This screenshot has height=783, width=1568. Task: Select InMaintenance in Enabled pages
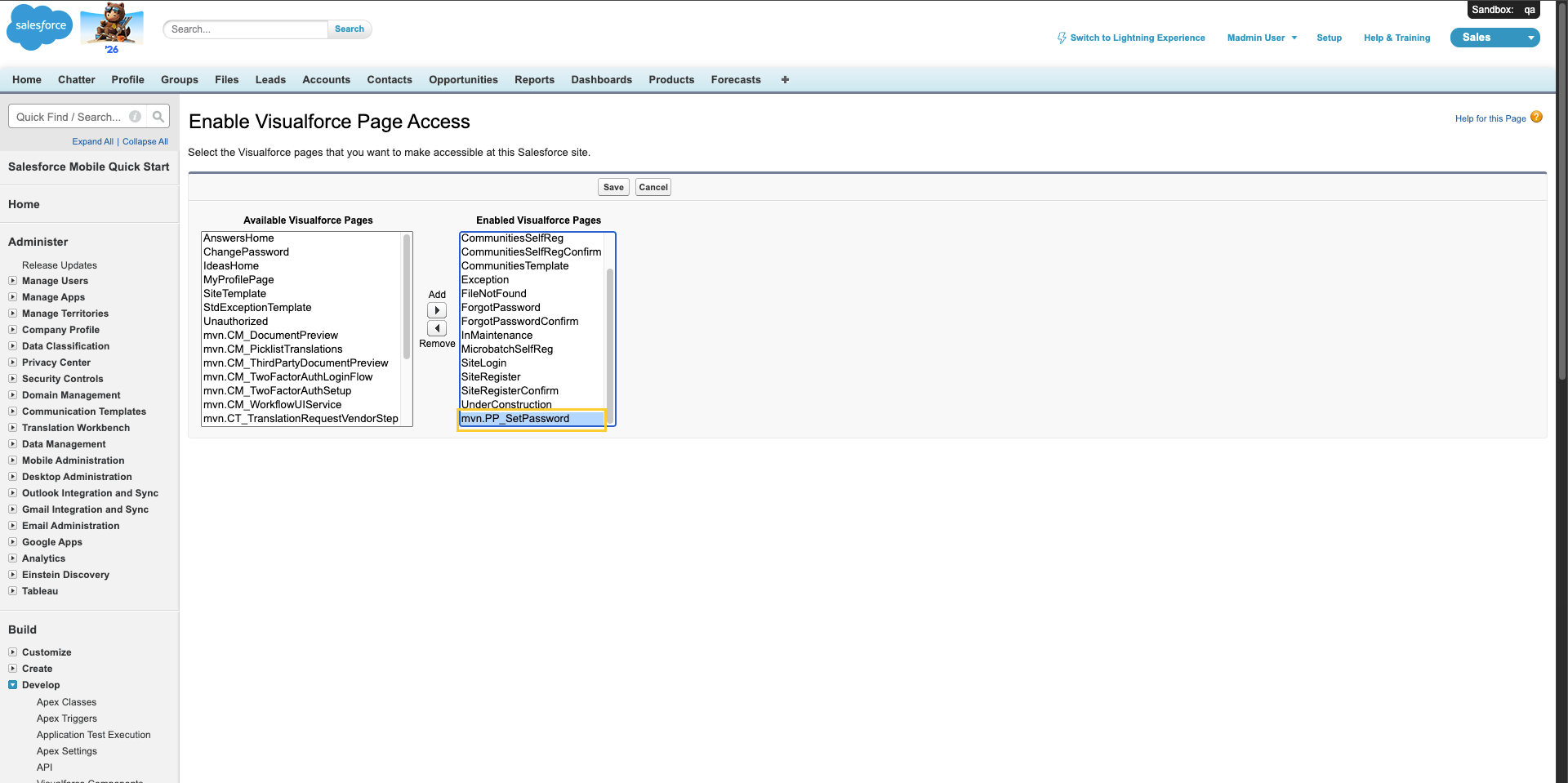[532, 336]
